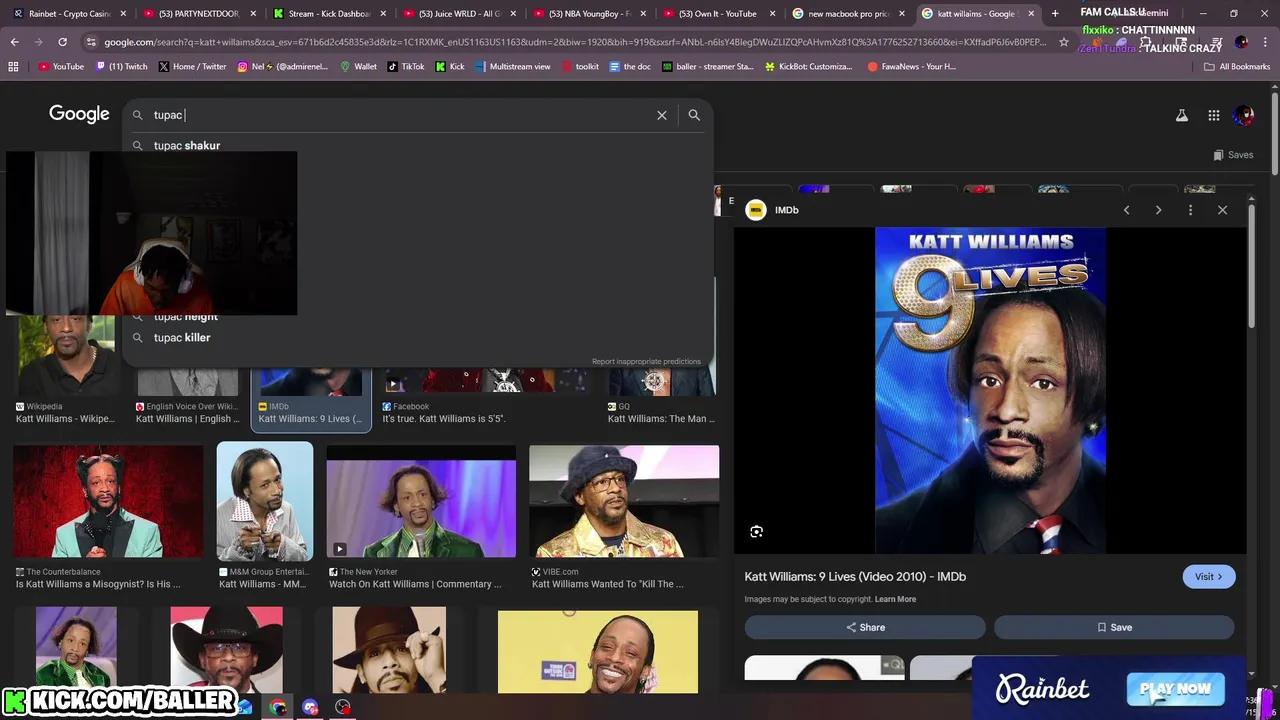Open the toolkit bookmark

580,66
